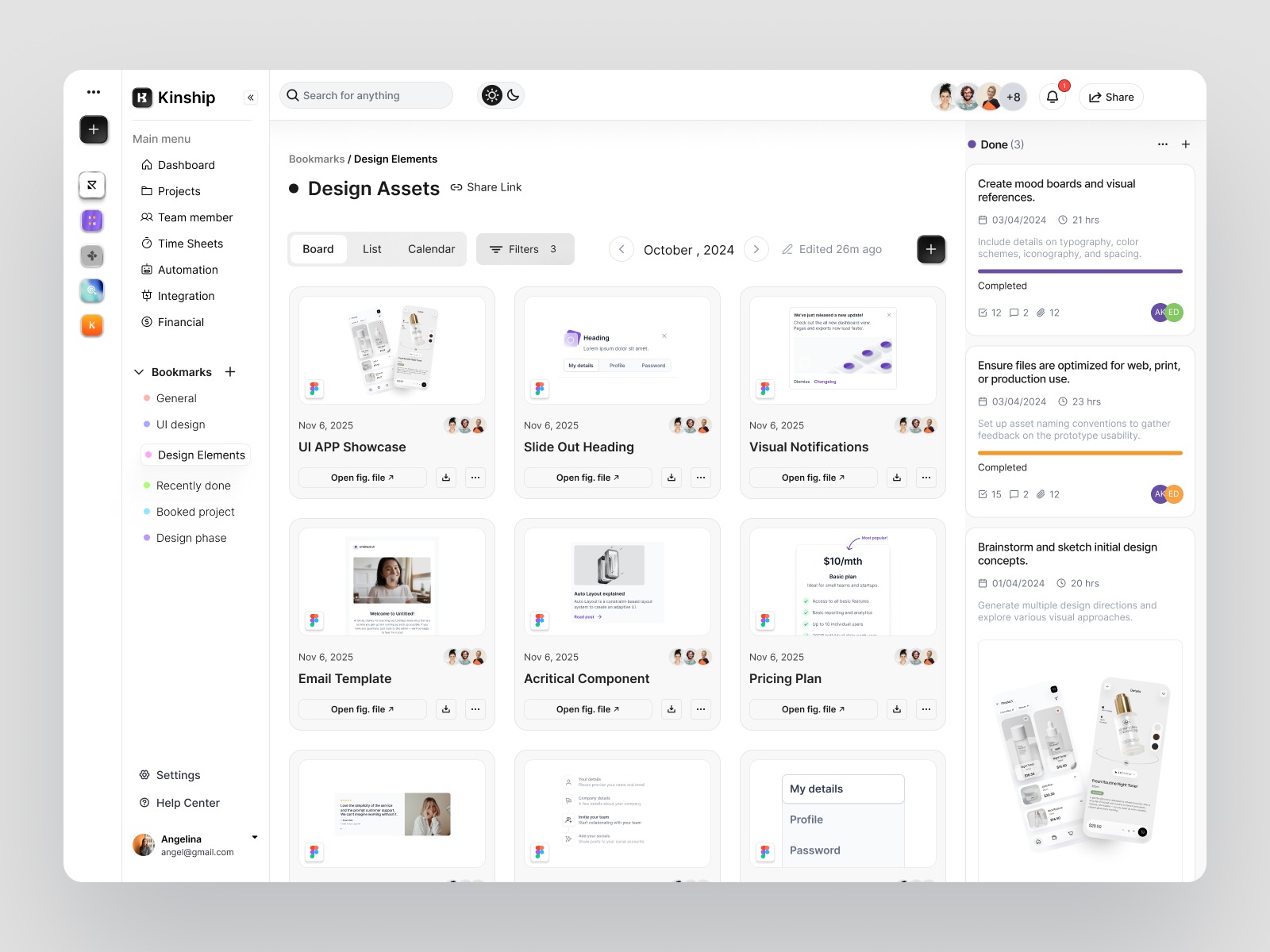Toggle dark mode with the moon icon
This screenshot has height=952, width=1270.
[511, 95]
